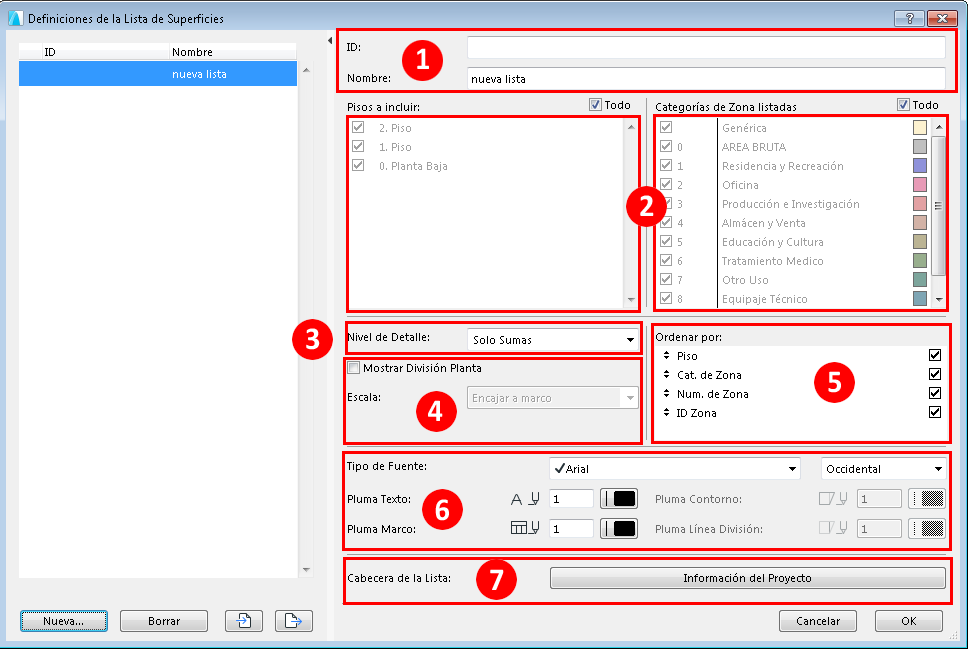968x649 pixels.
Task: Click sort handle next to Cat. de Zona
Action: [666, 374]
